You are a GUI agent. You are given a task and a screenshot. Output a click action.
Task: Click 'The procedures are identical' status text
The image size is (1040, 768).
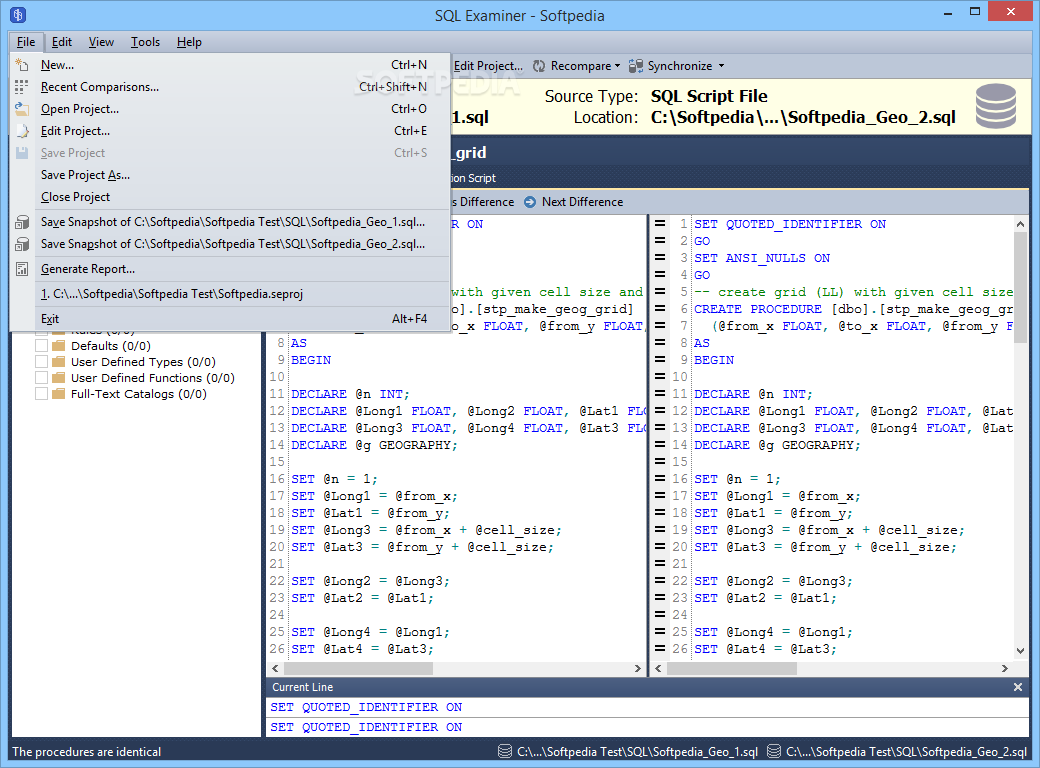87,751
